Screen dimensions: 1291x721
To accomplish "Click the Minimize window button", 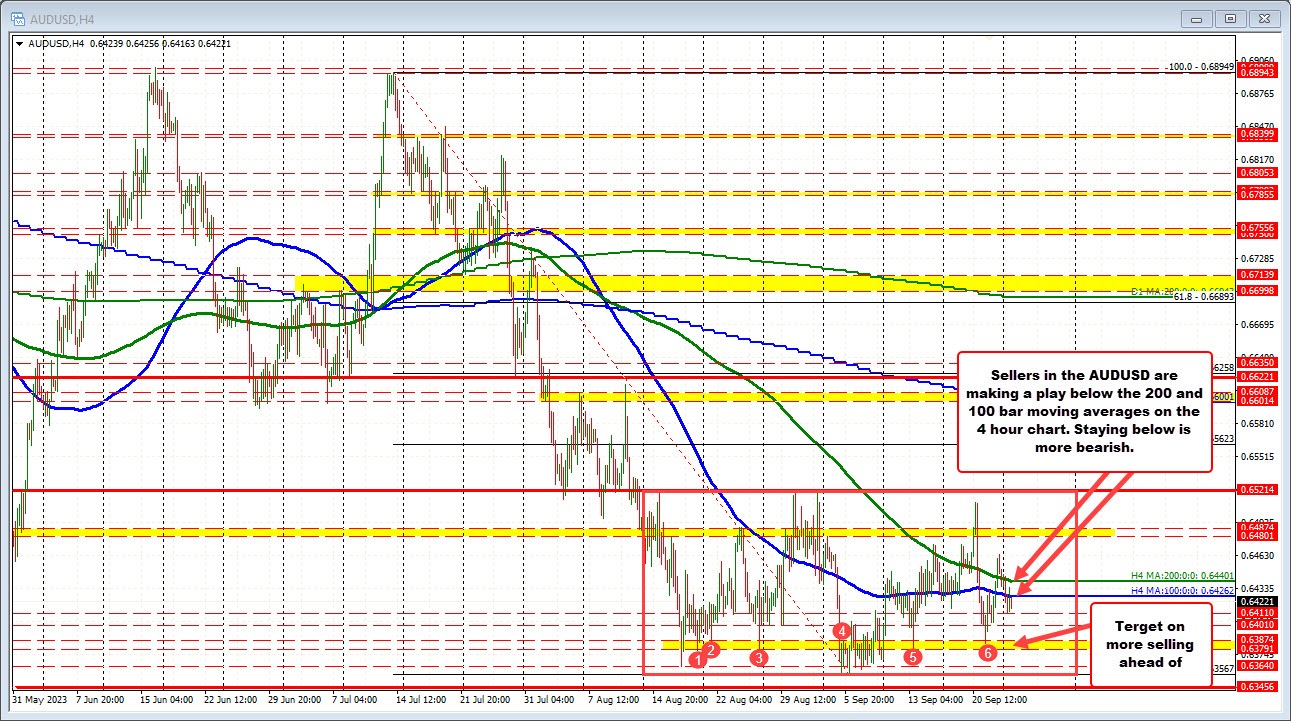I will coord(1196,17).
